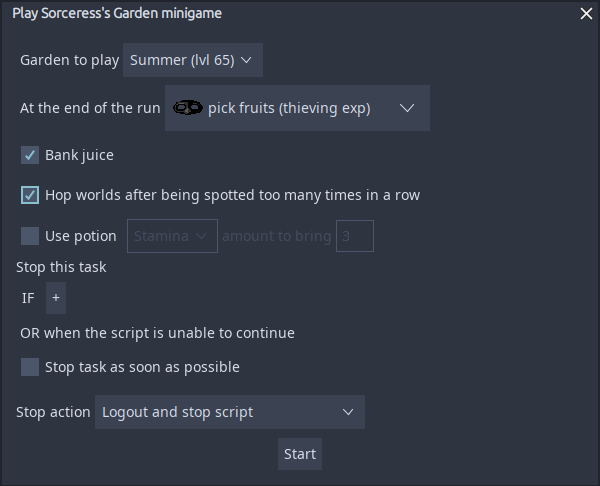Expand the pick fruits (thieving exp) dropdown

pos(297,108)
